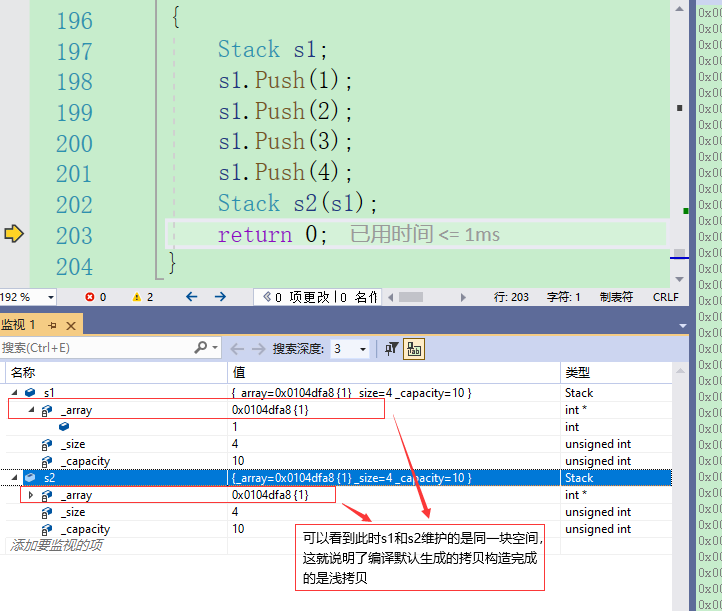Screen dimensions: 722x611
Task: Click the 字符: 1 status entry
Action: pos(564,297)
